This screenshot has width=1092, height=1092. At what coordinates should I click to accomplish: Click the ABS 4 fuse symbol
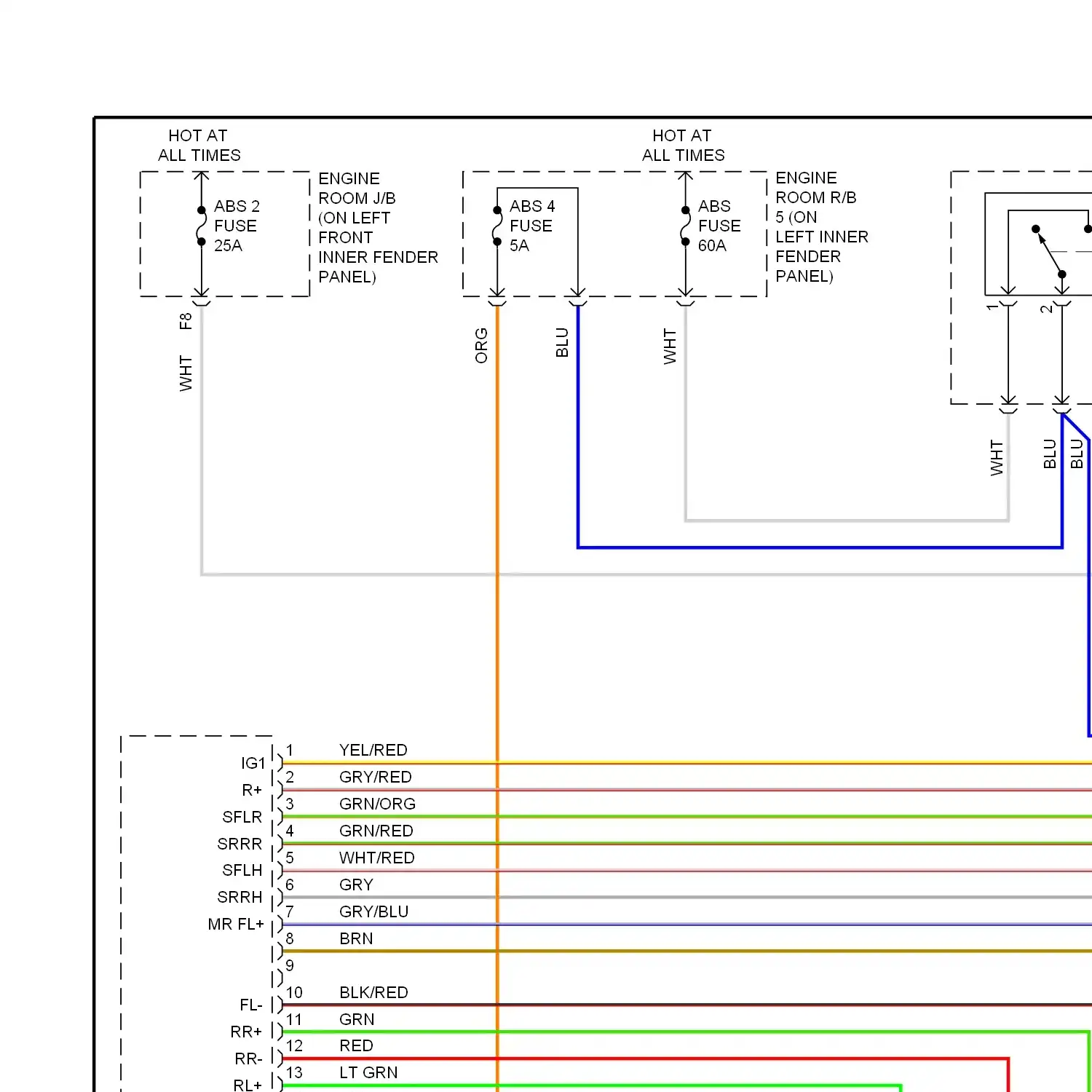click(x=497, y=226)
